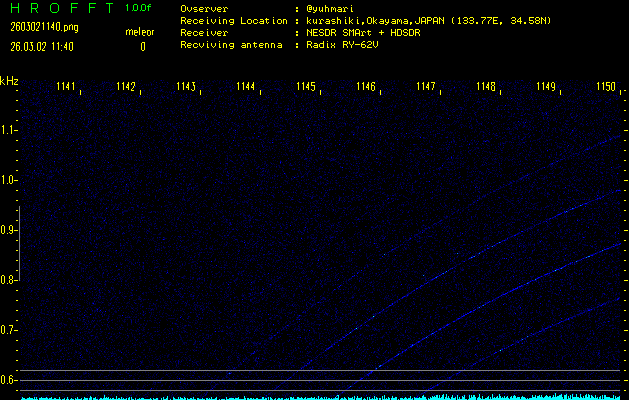
Task: Click the 0.7 kHz frequency label
Action: (x=9, y=330)
